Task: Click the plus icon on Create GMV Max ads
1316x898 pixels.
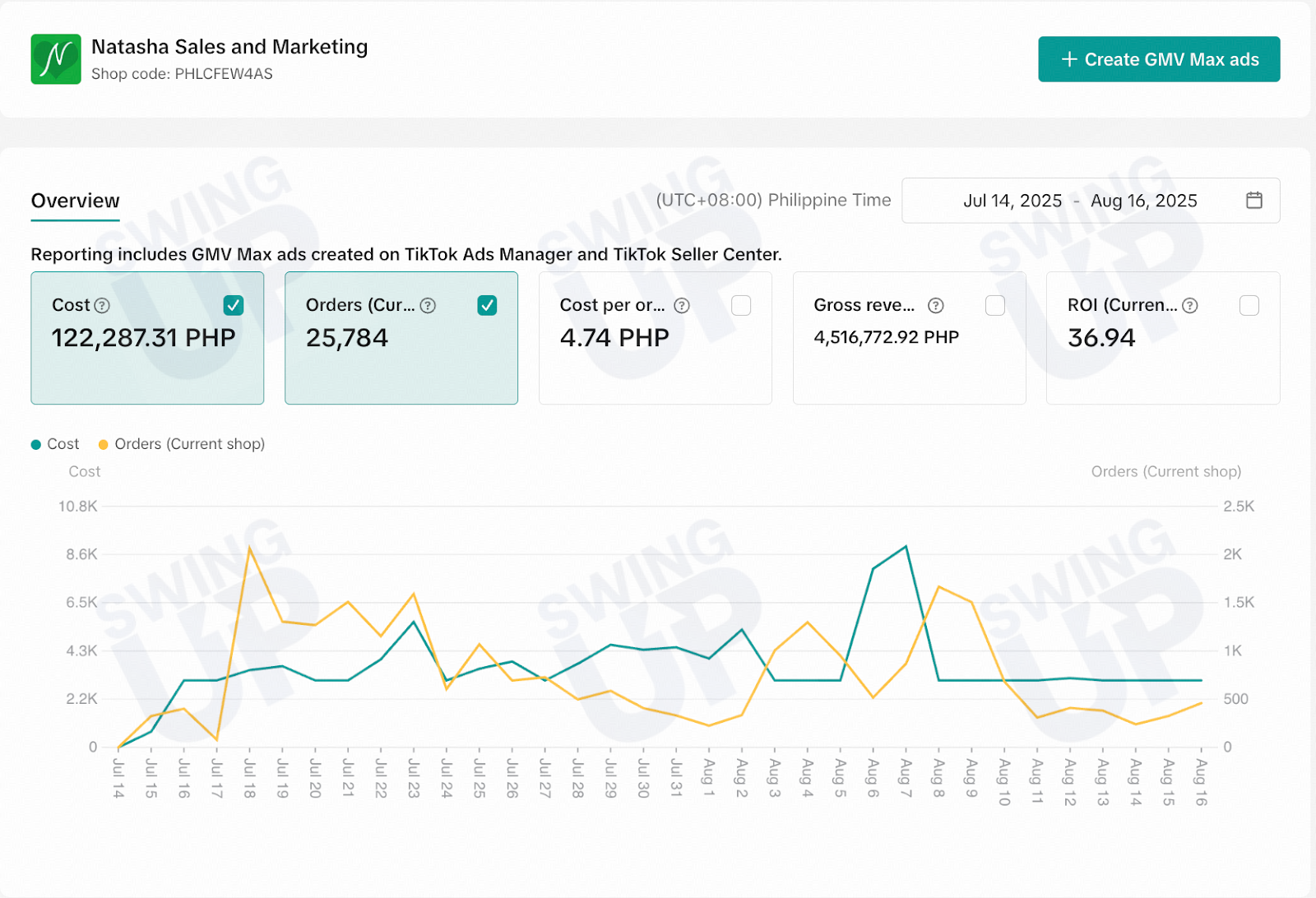Action: [x=1069, y=59]
